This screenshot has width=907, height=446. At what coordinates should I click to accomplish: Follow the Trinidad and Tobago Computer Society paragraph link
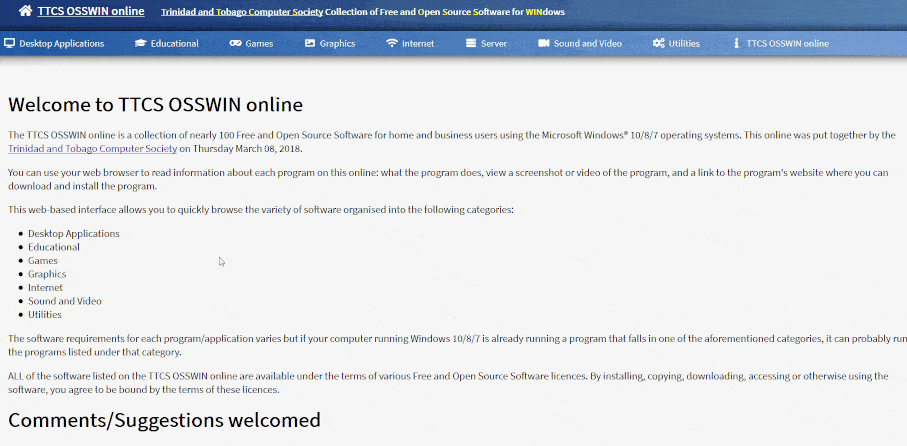point(93,149)
